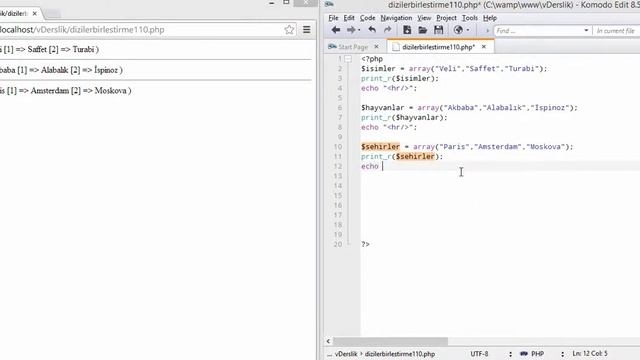Open the browser hamburger menu
The height and width of the screenshot is (360, 640).
tap(307, 29)
